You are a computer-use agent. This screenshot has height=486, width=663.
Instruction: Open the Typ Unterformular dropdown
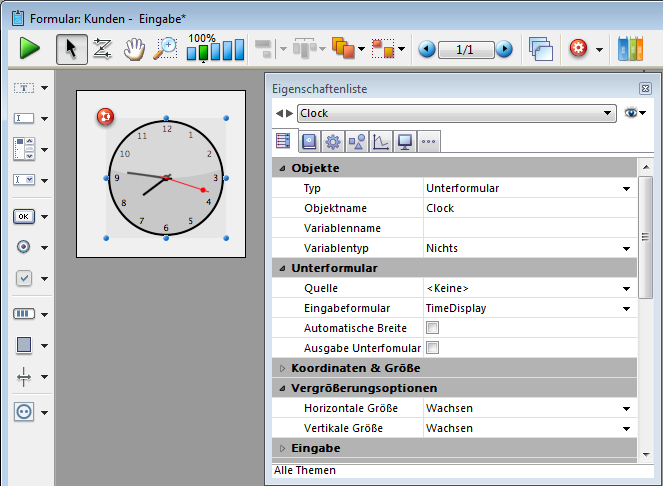coord(626,188)
